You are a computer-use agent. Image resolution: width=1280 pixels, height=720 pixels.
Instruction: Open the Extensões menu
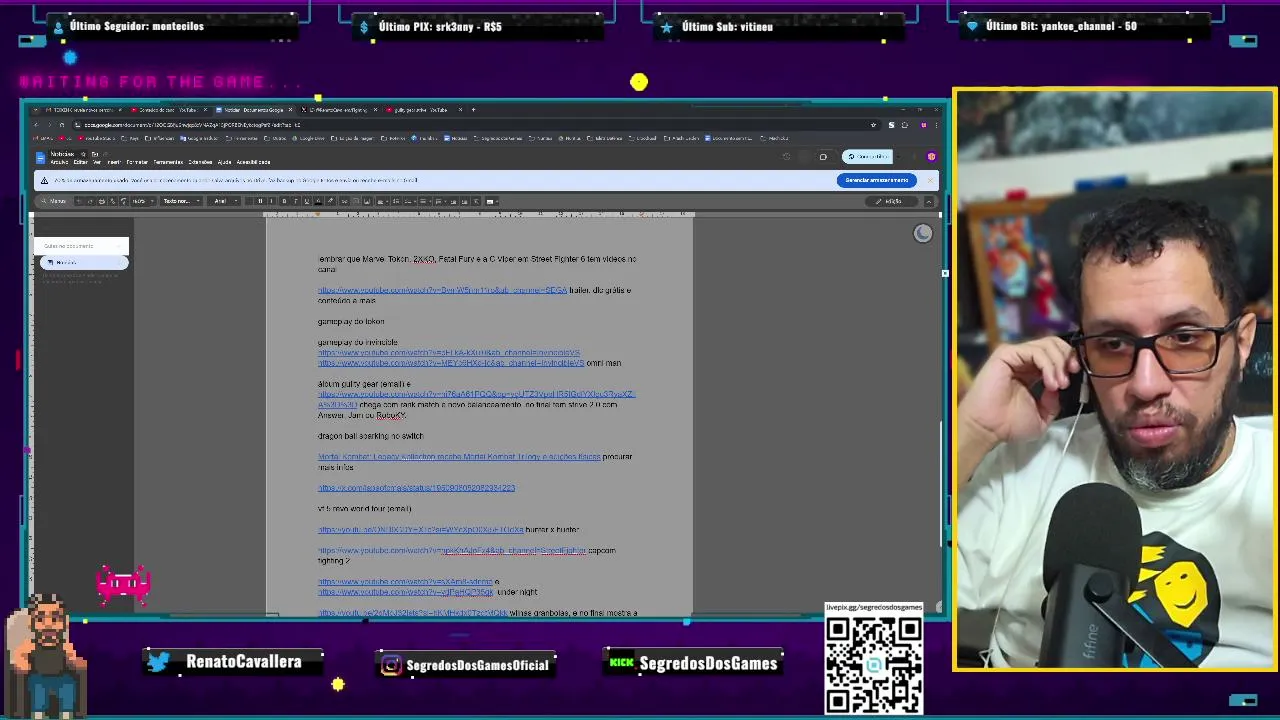point(200,162)
